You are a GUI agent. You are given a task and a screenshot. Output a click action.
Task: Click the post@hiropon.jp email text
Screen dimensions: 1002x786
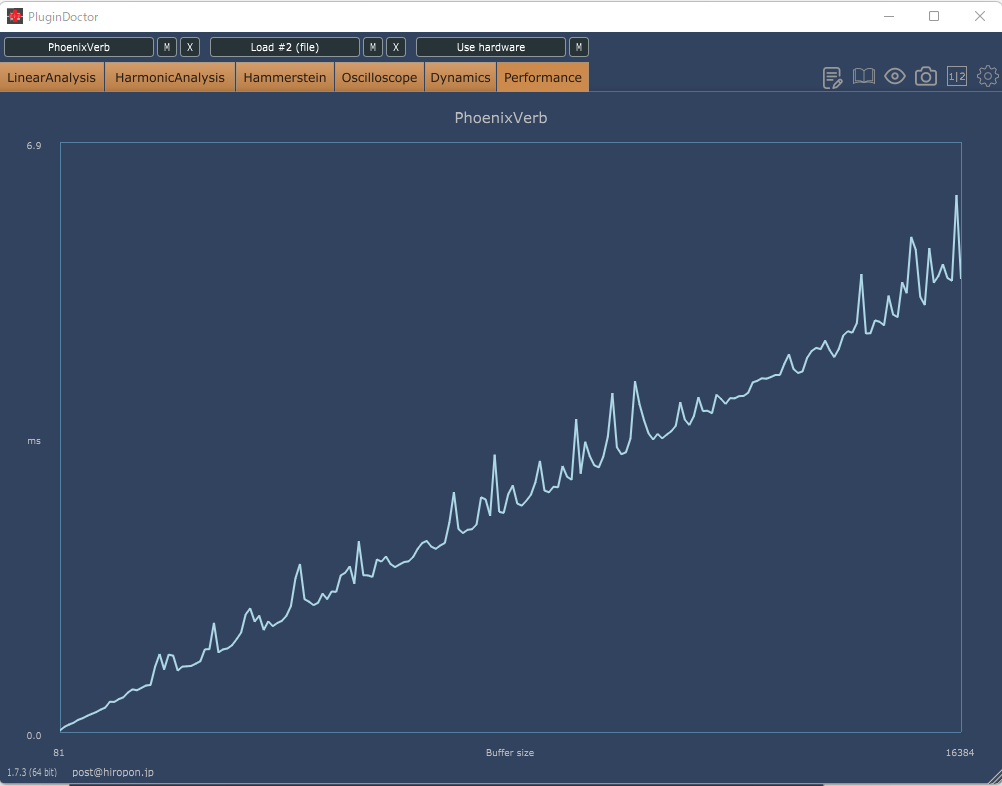[x=112, y=772]
